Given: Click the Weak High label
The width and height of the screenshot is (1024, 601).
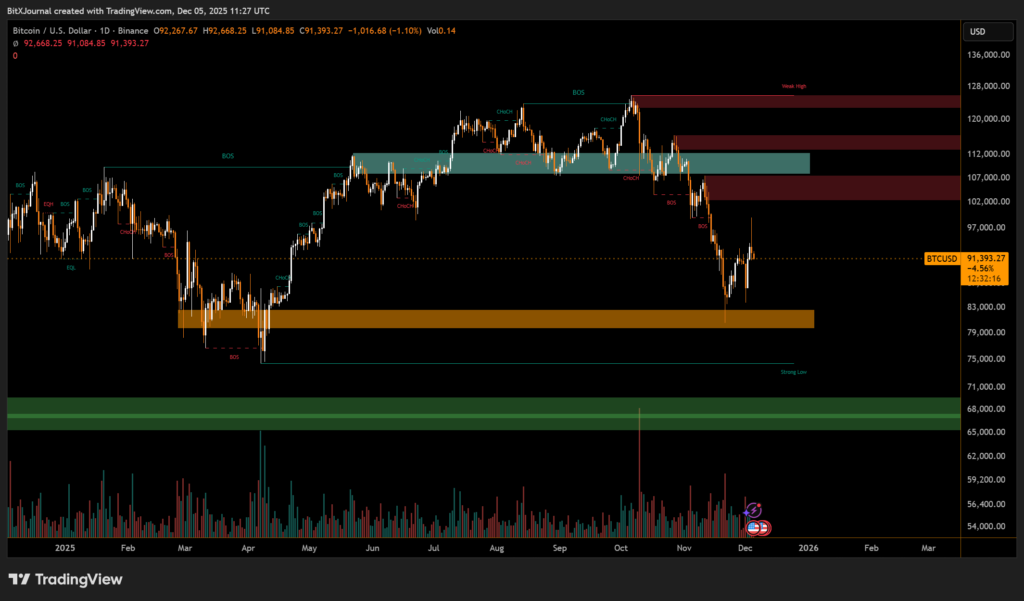Looking at the screenshot, I should tap(793, 87).
